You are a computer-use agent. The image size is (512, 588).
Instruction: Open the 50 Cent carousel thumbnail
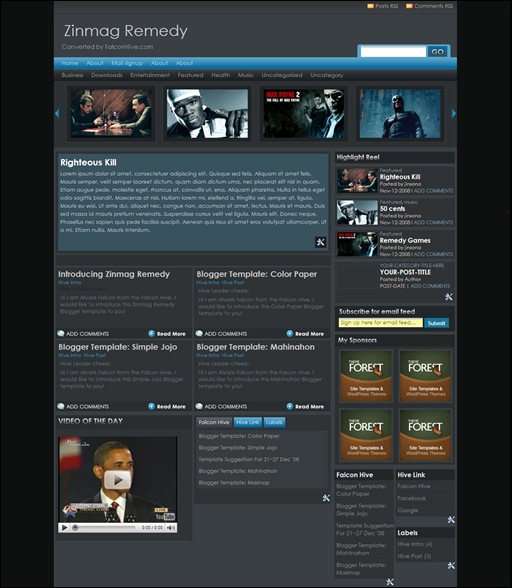point(207,113)
